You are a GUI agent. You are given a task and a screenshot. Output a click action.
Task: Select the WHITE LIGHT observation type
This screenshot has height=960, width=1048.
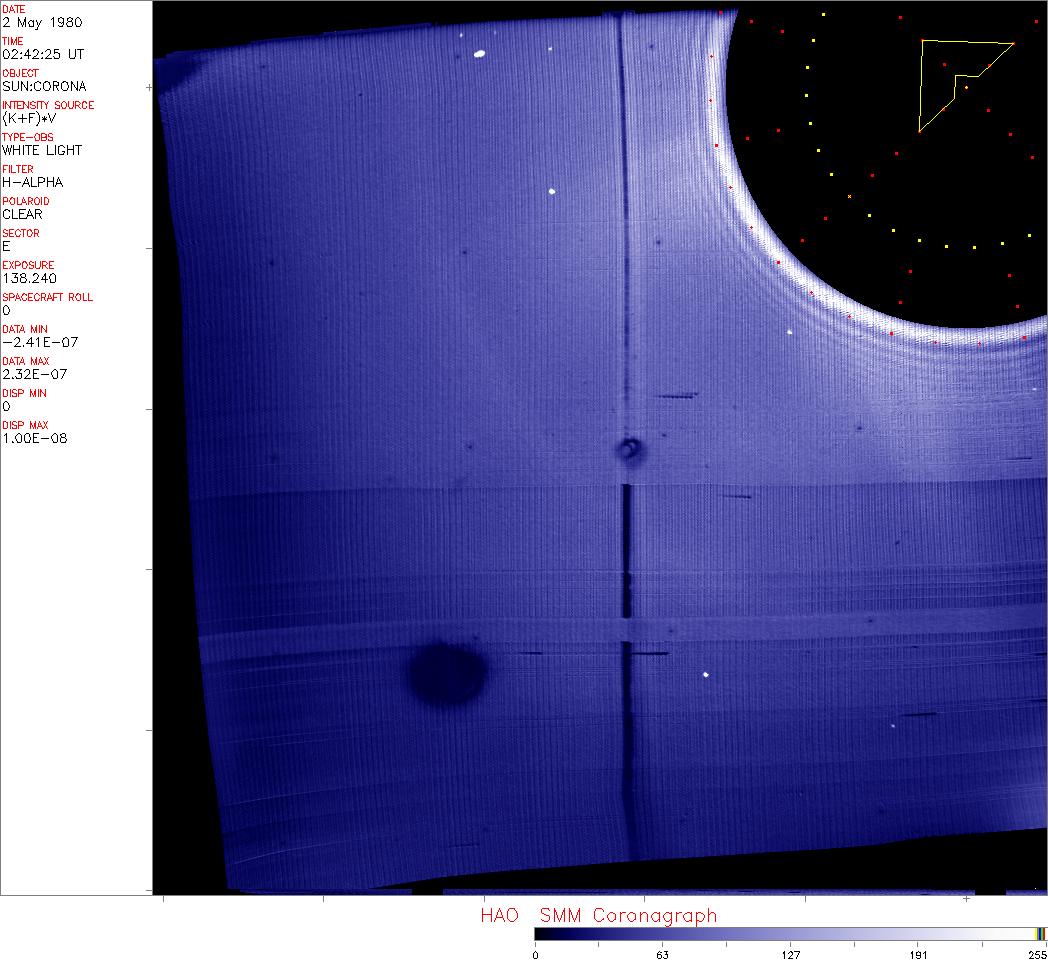point(42,150)
